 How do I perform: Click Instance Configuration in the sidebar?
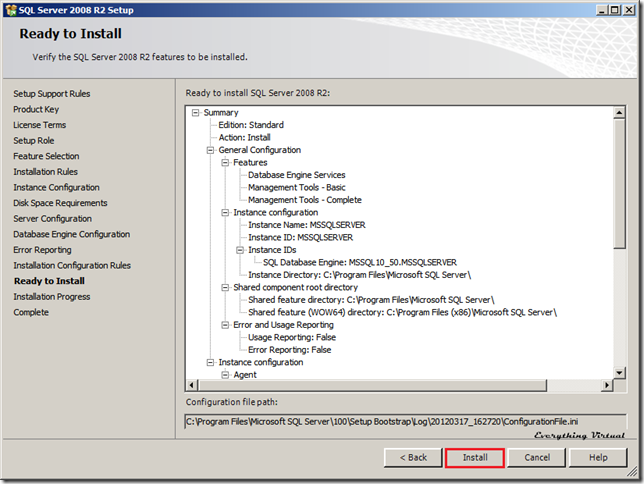pos(56,187)
